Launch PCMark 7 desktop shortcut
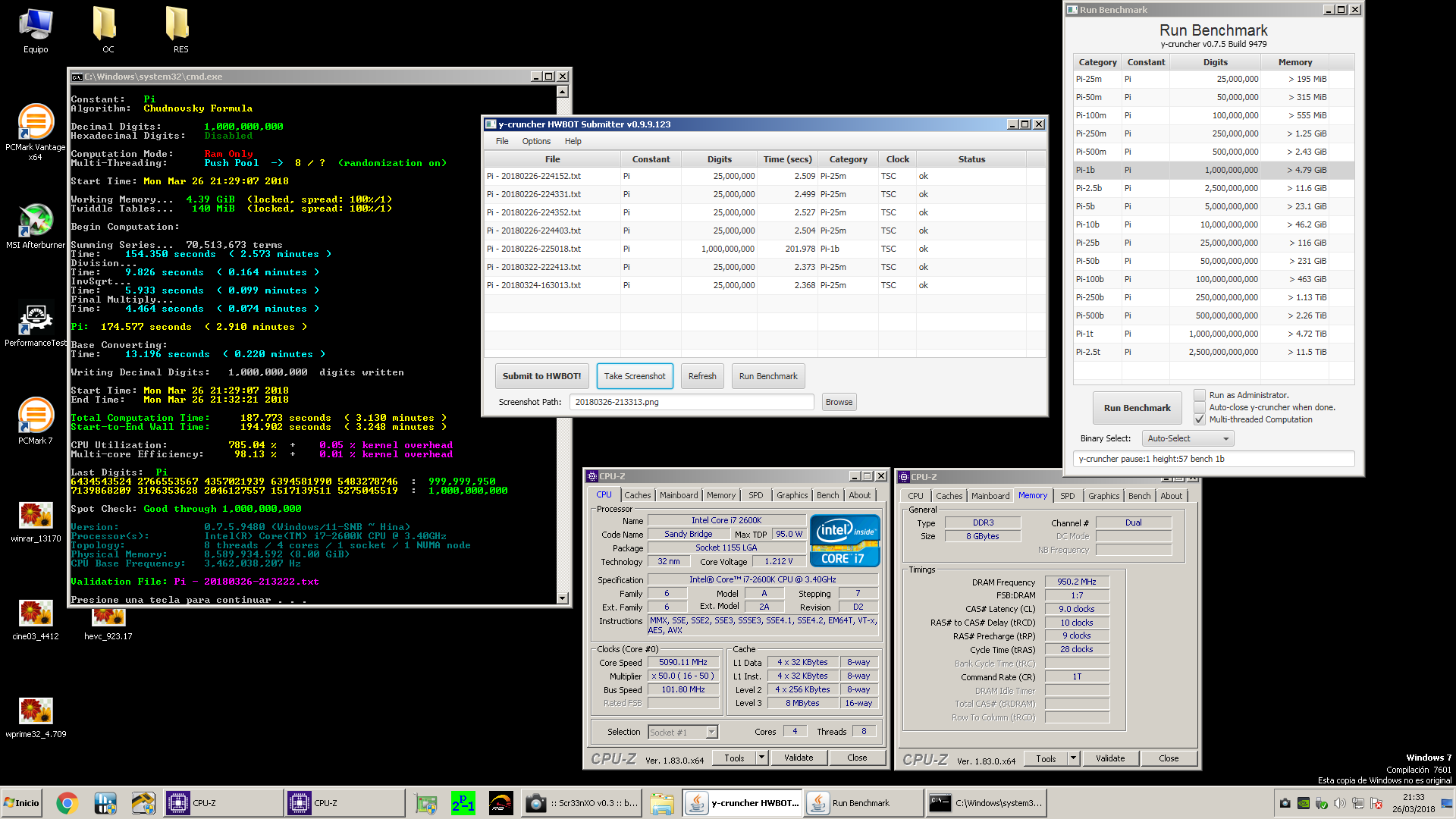 (36, 421)
